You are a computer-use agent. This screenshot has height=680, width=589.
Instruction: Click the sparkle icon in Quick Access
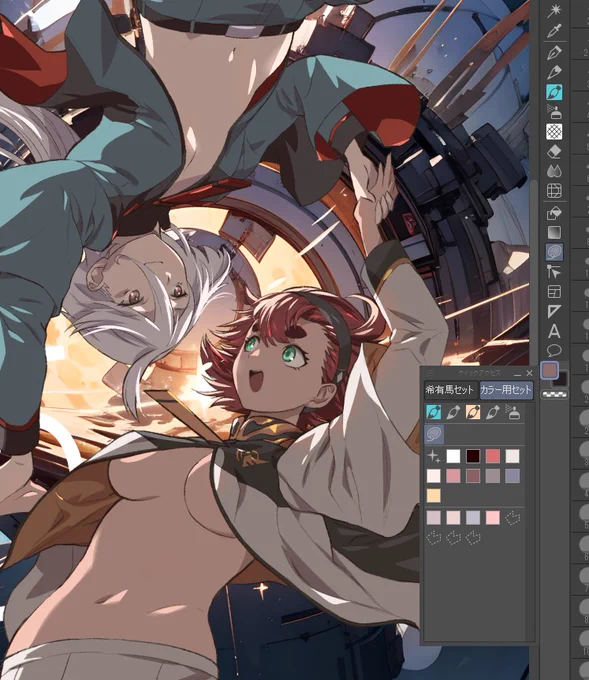(433, 456)
